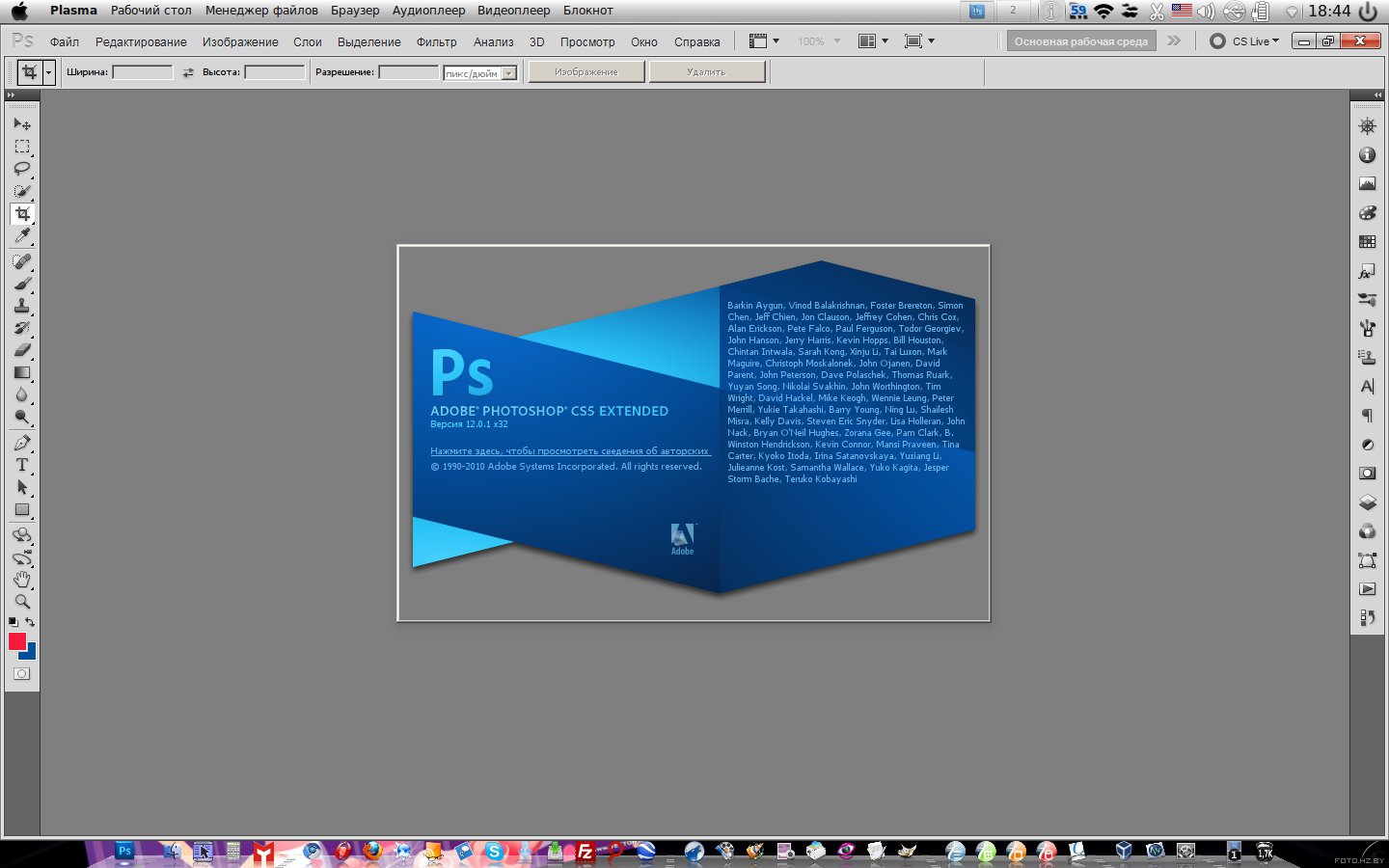The height and width of the screenshot is (868, 1389).
Task: Open the Masks panel icon
Action: (x=1367, y=474)
